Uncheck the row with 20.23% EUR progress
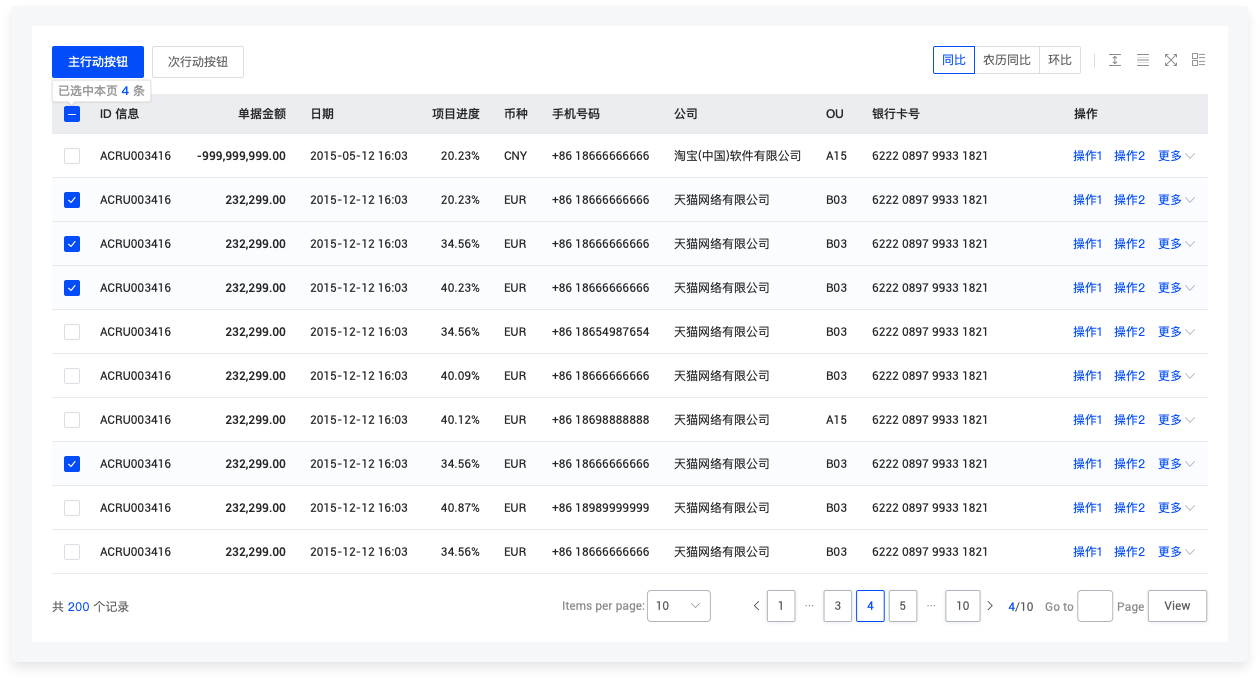This screenshot has width=1260, height=680. 72,200
